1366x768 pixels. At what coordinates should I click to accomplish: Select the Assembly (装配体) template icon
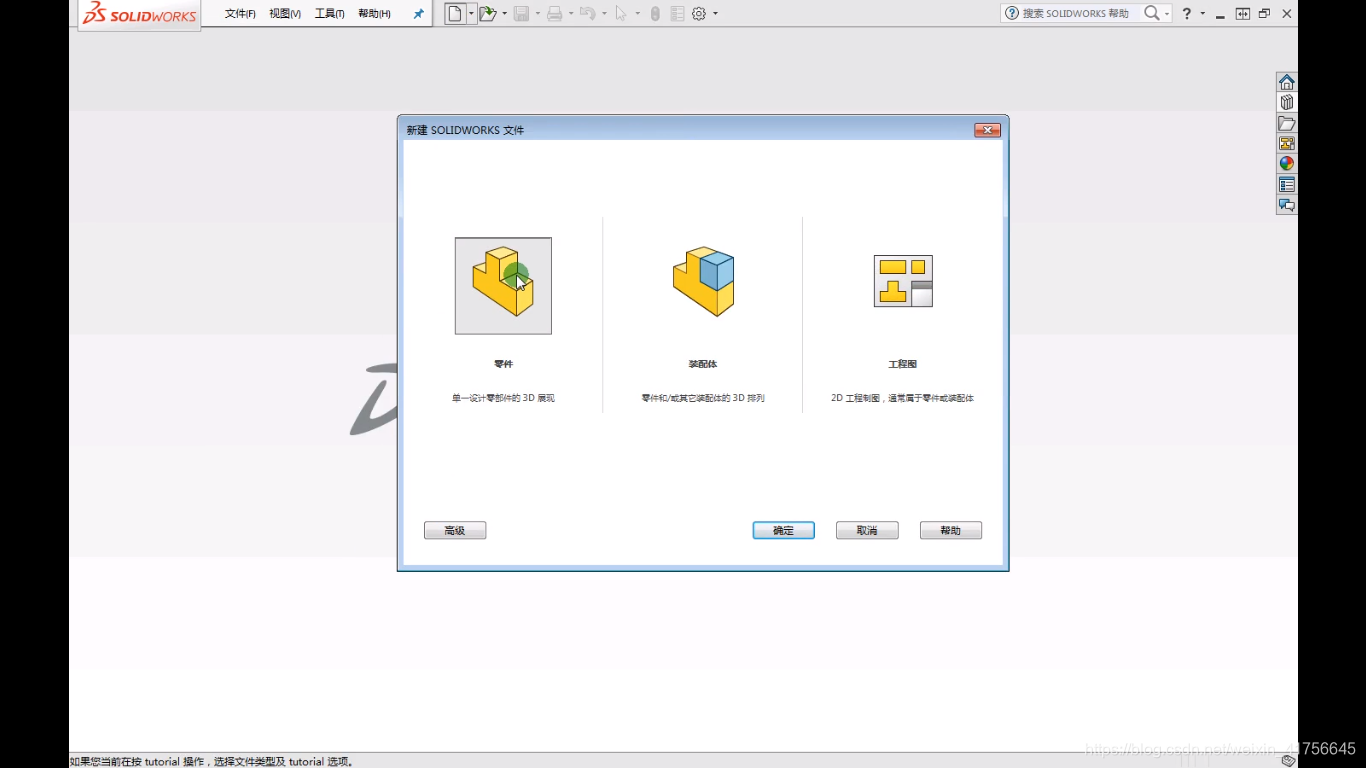(x=703, y=281)
